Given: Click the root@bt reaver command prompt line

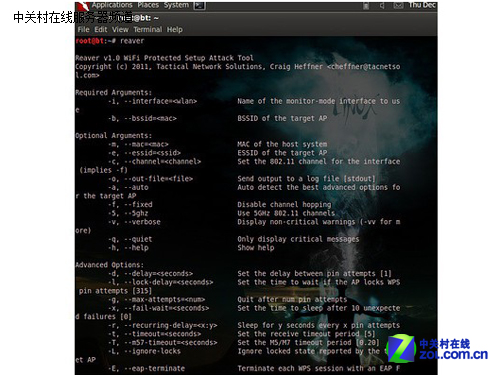Looking at the screenshot, I should (x=110, y=41).
